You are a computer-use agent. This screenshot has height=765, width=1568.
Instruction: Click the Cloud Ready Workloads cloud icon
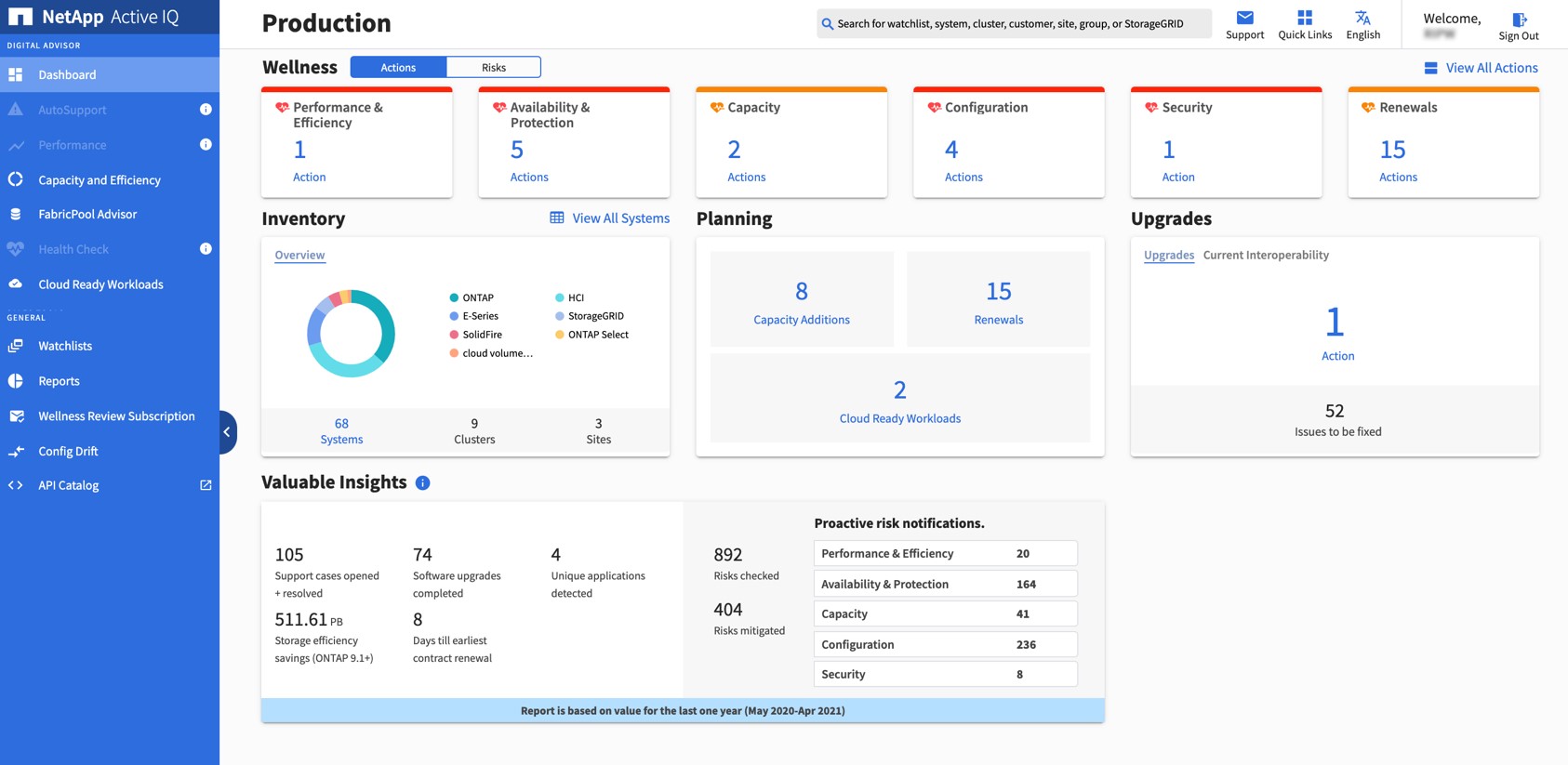(16, 284)
